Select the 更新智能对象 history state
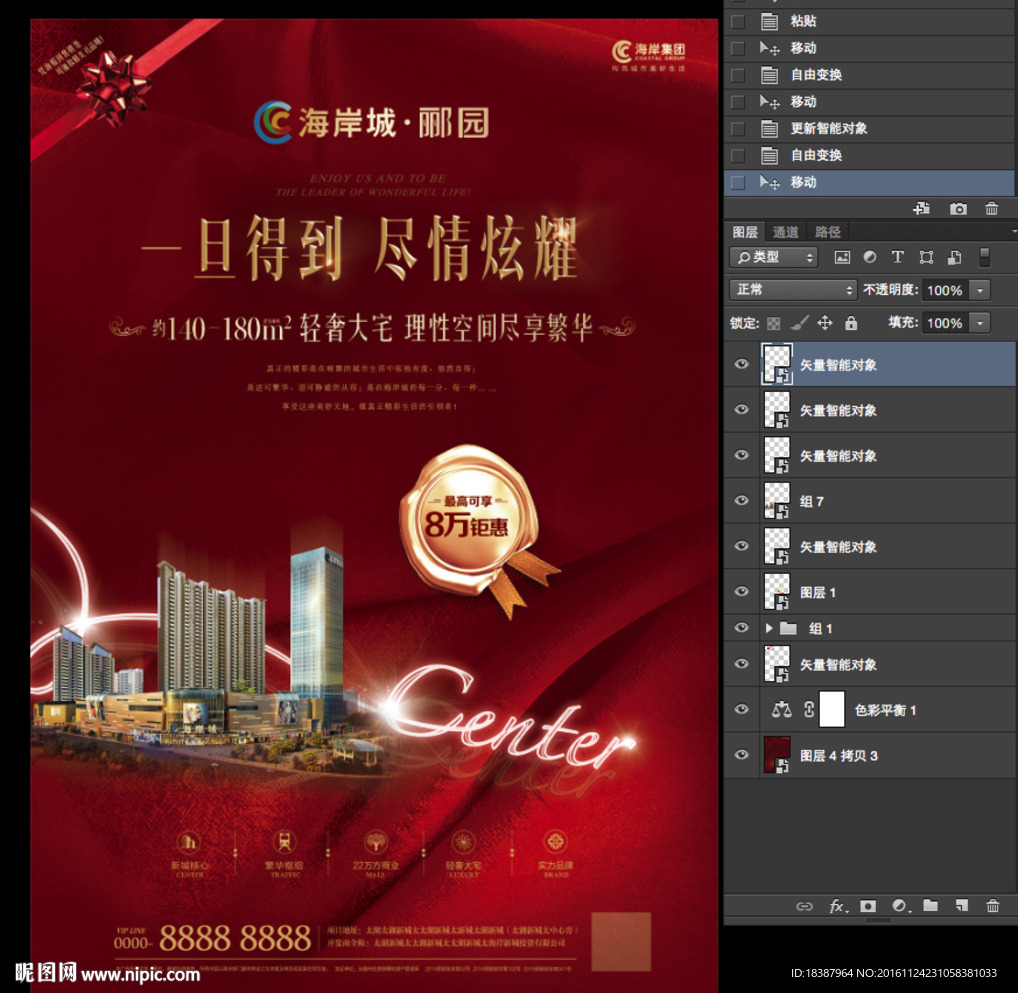Screen dimensions: 1018x993 coord(829,129)
